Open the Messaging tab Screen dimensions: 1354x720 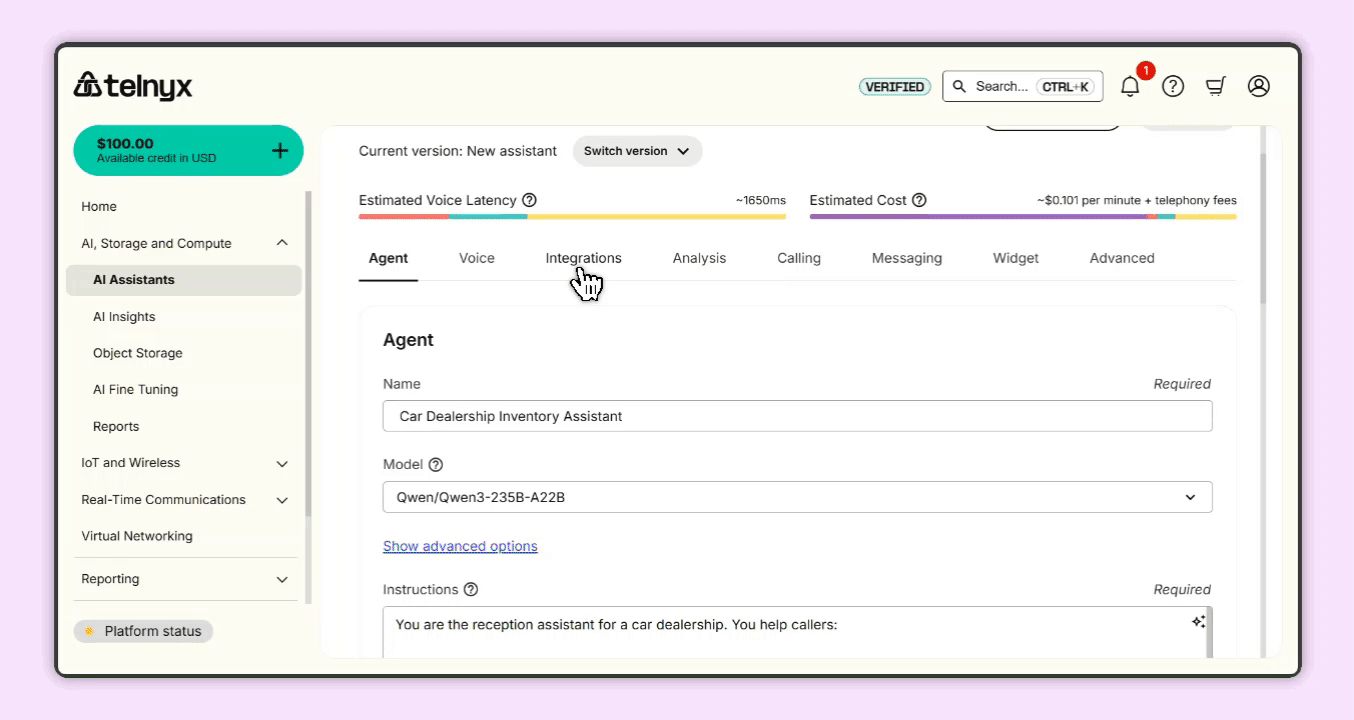[x=906, y=258]
